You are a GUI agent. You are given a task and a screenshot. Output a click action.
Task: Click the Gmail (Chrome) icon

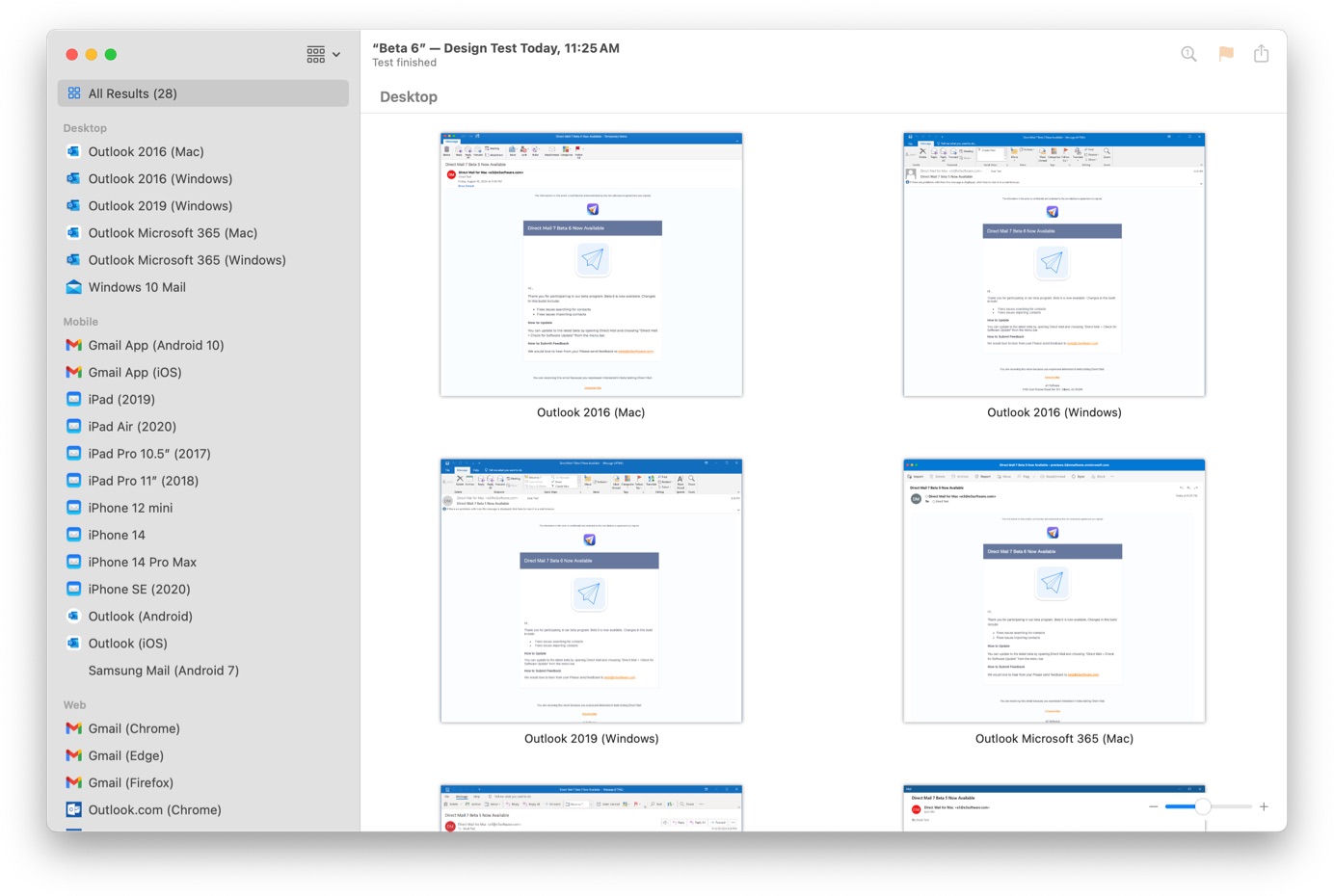point(73,728)
